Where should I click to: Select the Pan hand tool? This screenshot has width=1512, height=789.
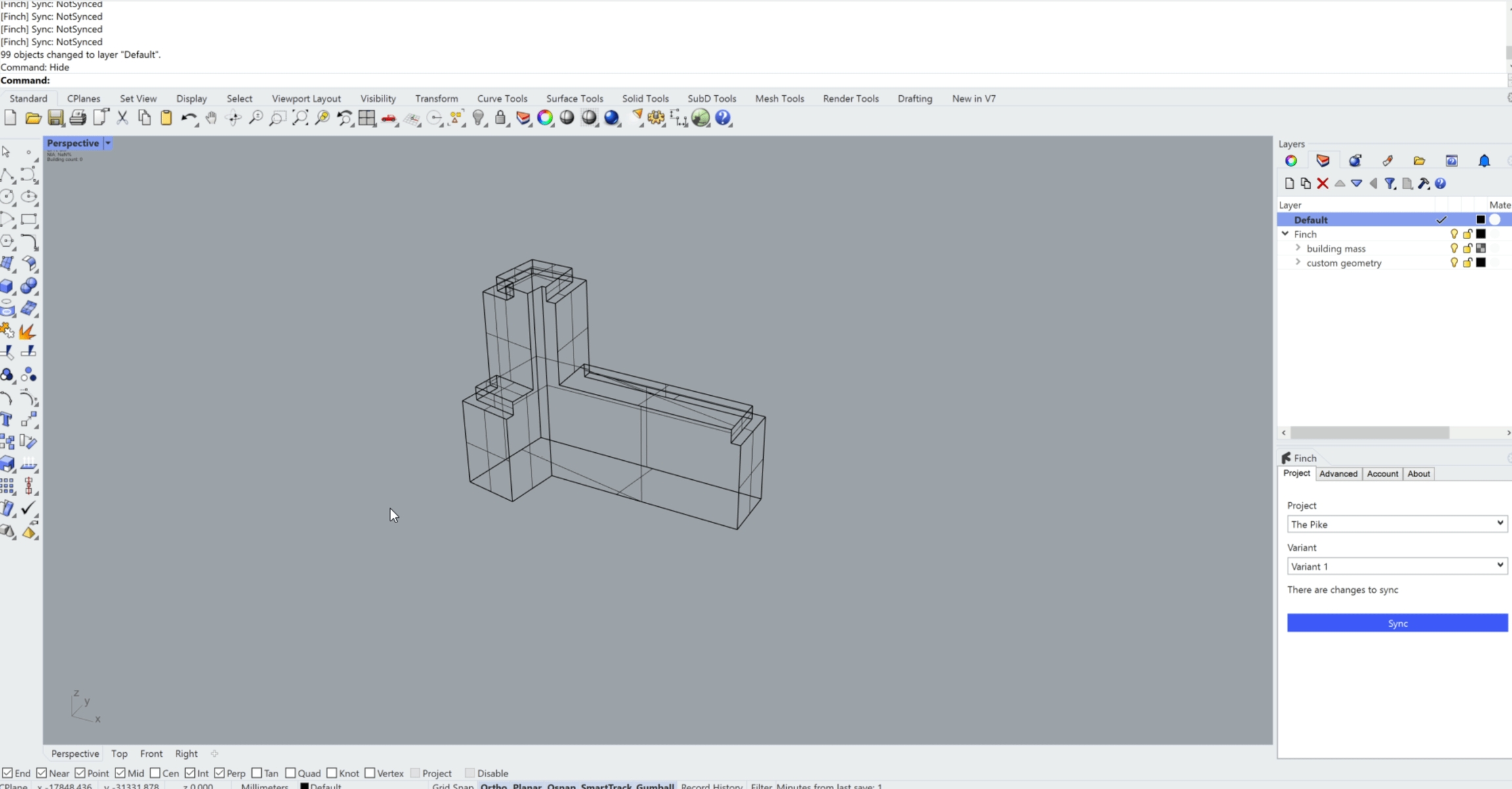coord(211,118)
